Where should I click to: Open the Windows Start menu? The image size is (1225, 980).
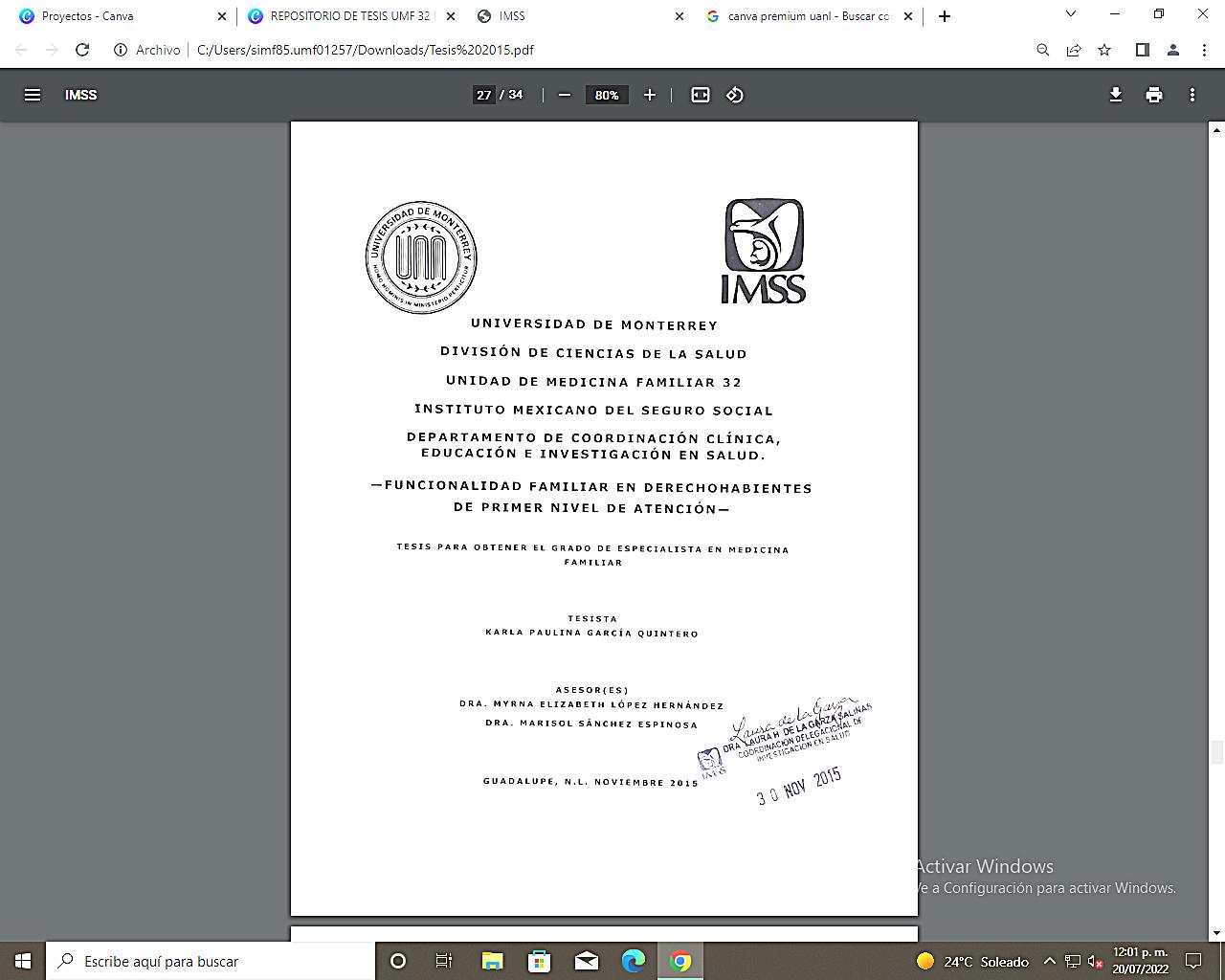[x=23, y=961]
